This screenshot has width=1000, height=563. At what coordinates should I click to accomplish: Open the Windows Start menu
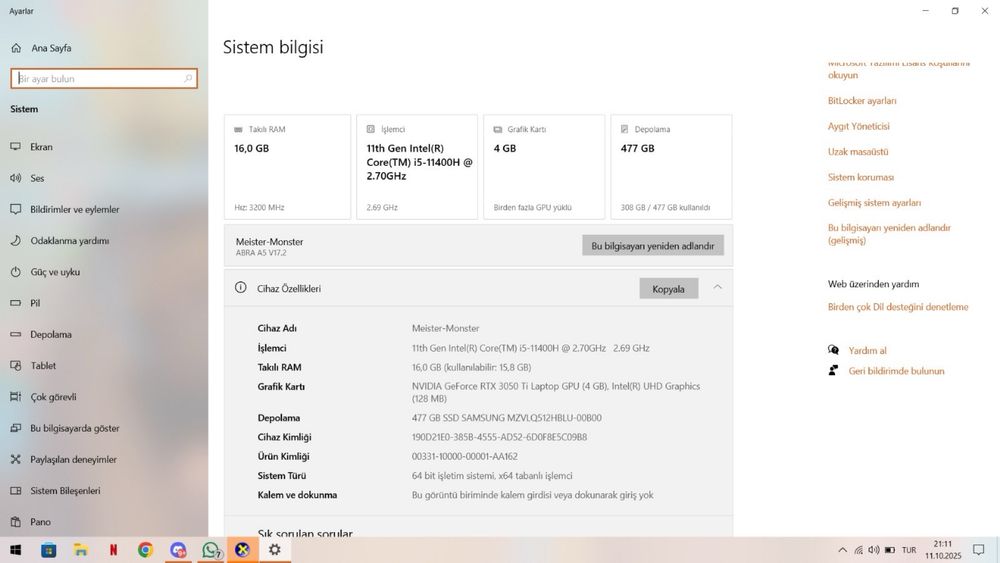(15, 550)
